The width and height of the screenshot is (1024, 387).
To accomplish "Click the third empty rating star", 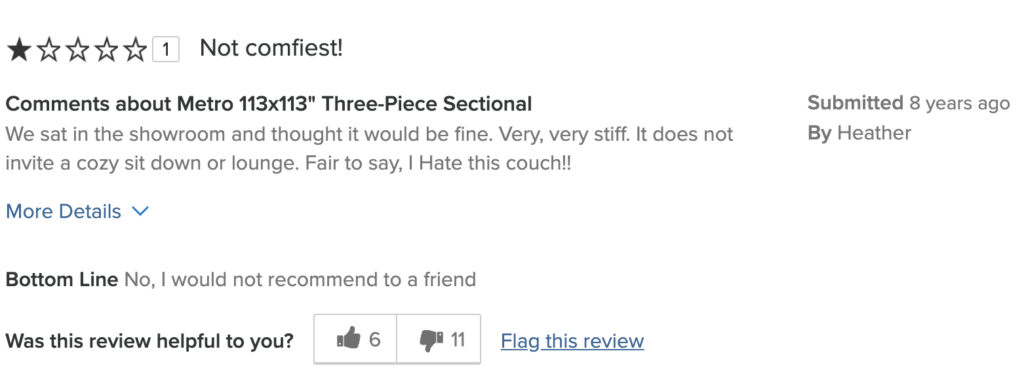I will (77, 50).
